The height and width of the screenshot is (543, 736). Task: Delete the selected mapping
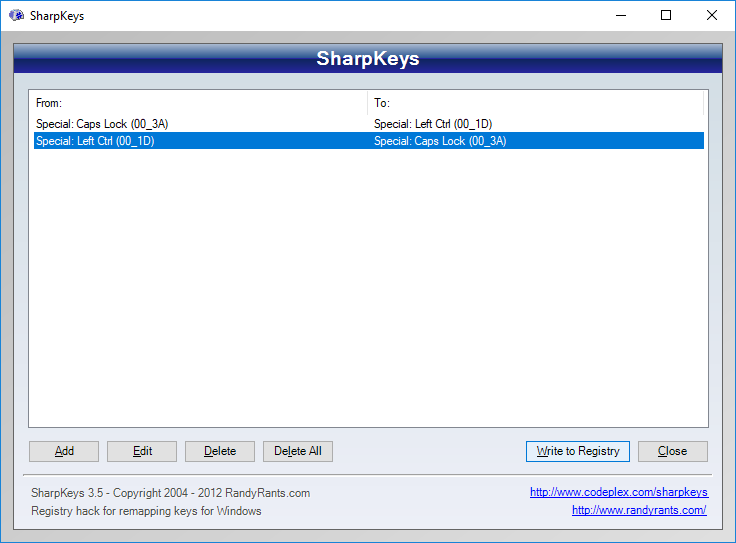tap(220, 451)
